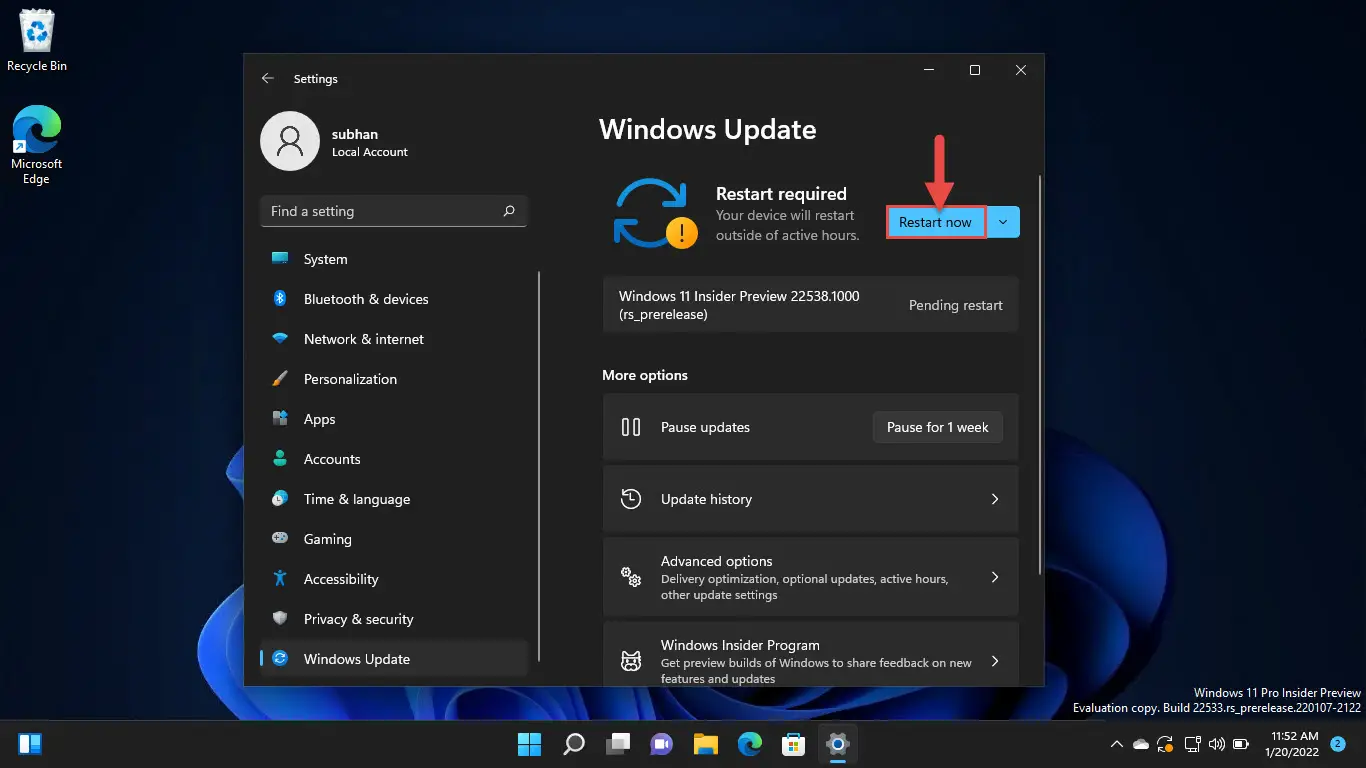Click the Settings back arrow

point(267,78)
